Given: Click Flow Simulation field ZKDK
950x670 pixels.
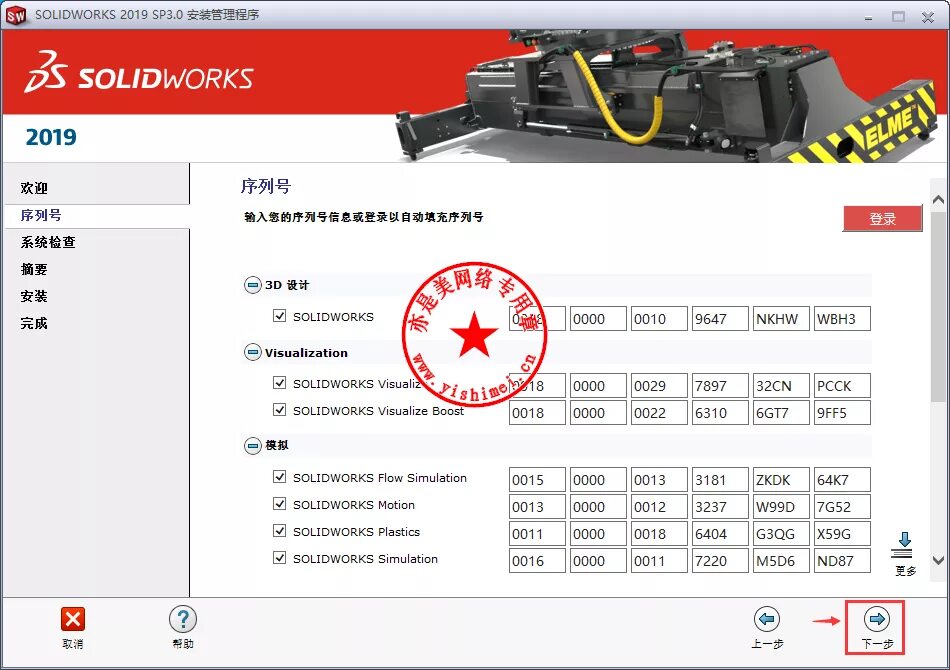Looking at the screenshot, I should [x=781, y=480].
